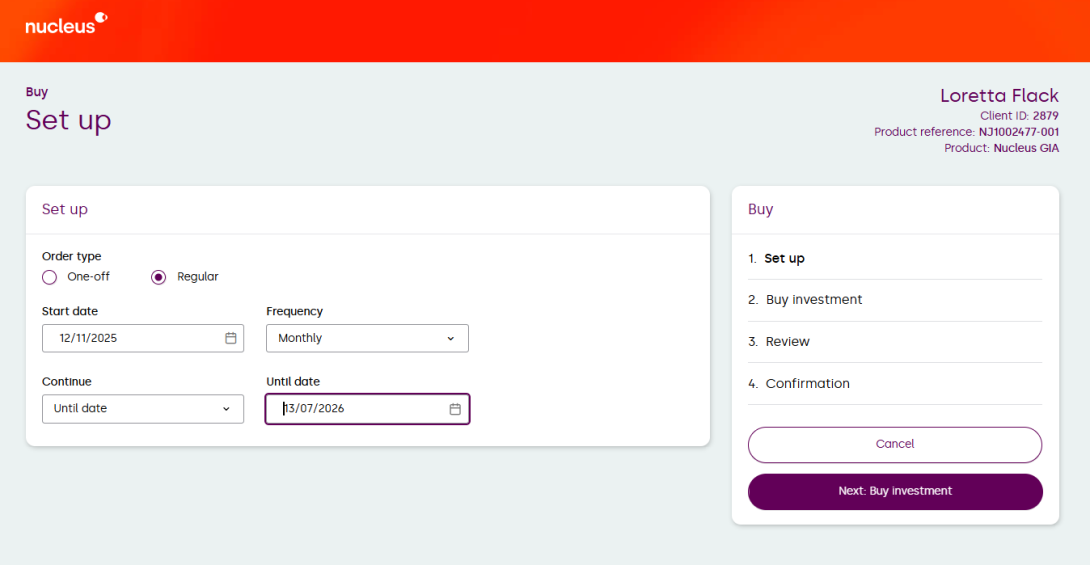Click the Regular label text

198,277
